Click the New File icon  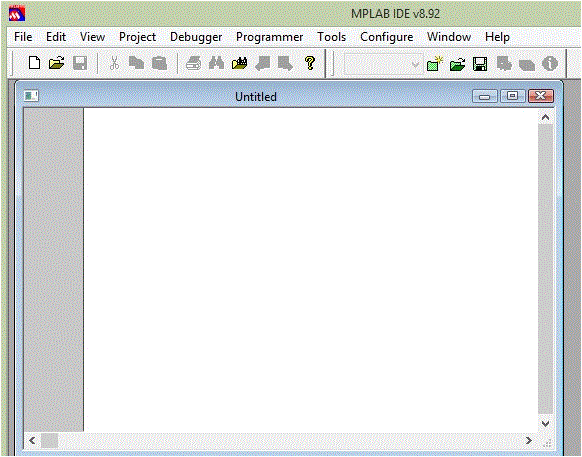pos(35,63)
